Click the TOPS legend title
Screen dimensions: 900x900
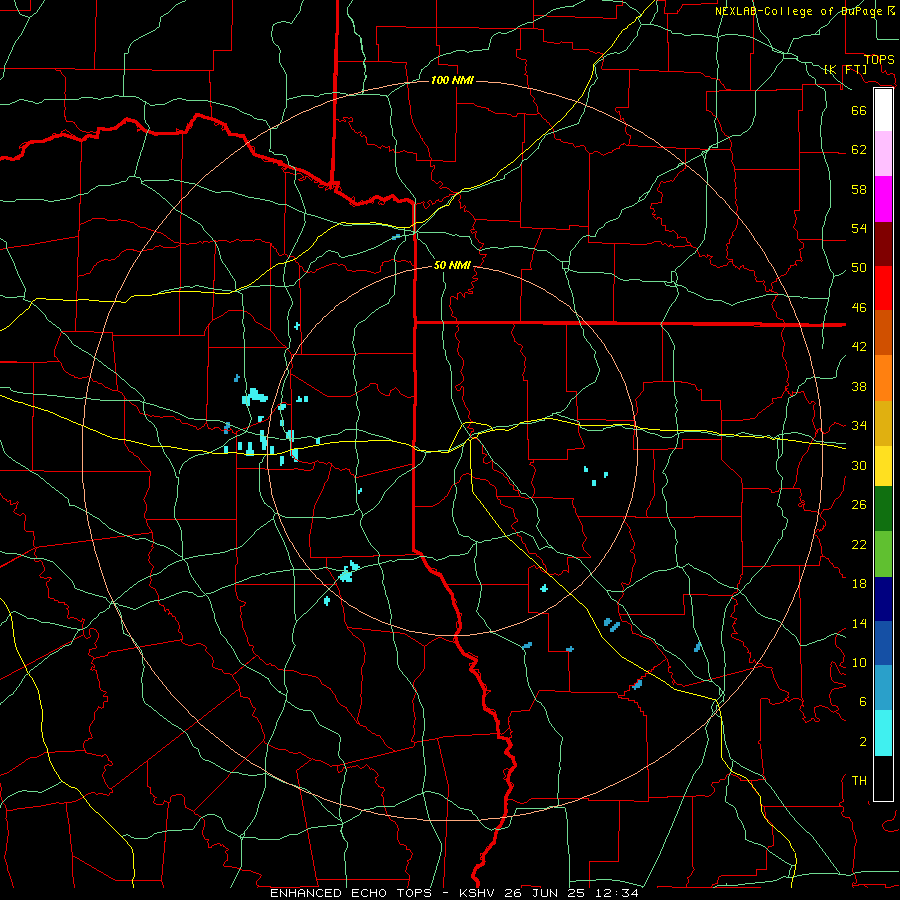[x=879, y=60]
